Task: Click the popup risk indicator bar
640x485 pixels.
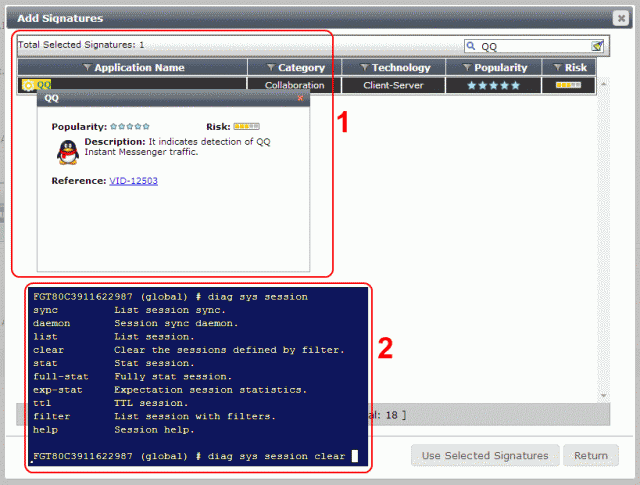Action: [x=247, y=127]
